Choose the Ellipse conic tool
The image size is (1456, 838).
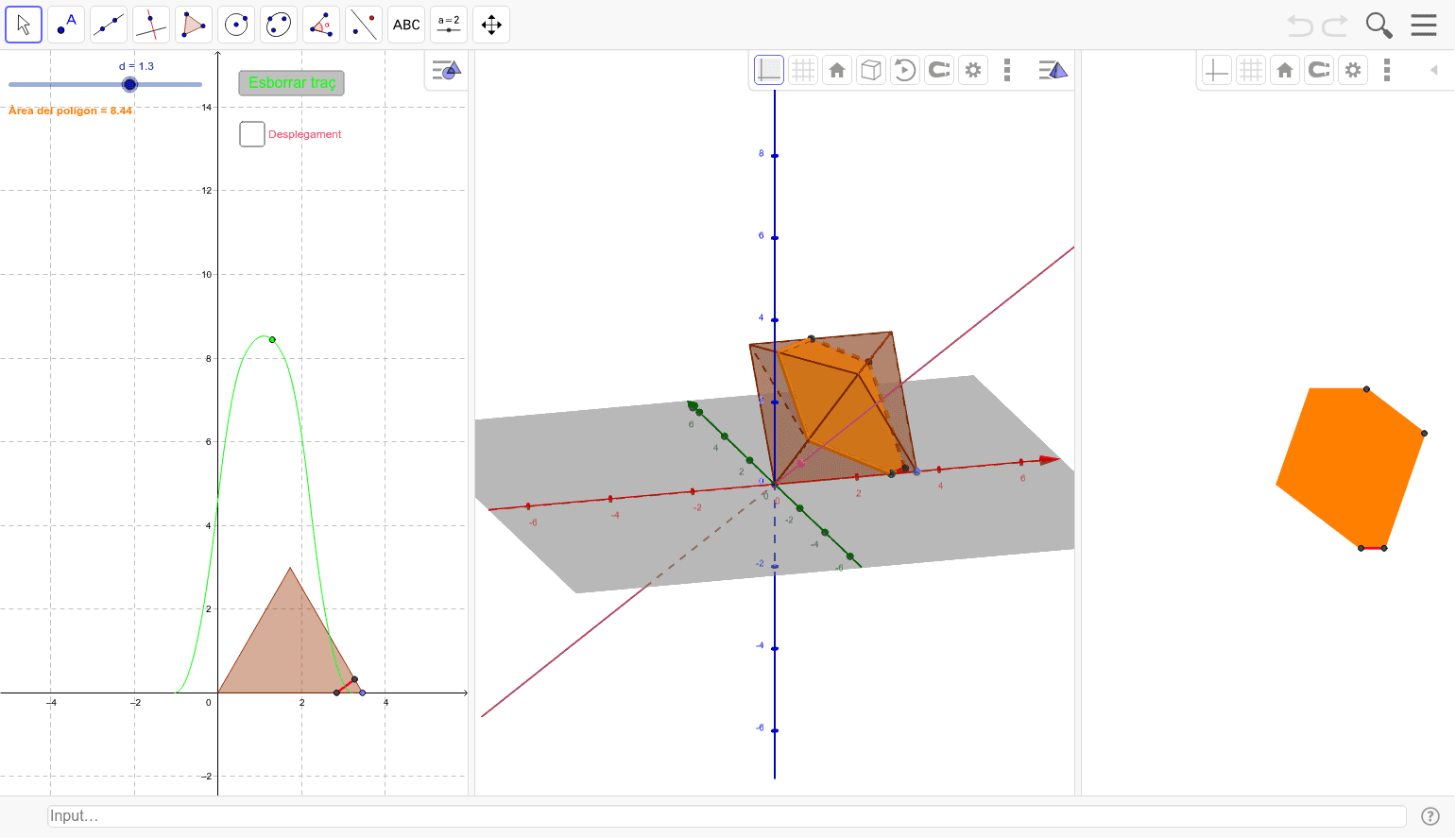[279, 25]
